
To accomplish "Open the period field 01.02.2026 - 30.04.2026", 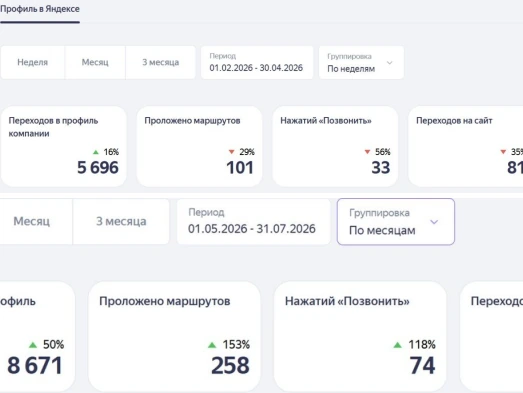I will pyautogui.click(x=257, y=62).
